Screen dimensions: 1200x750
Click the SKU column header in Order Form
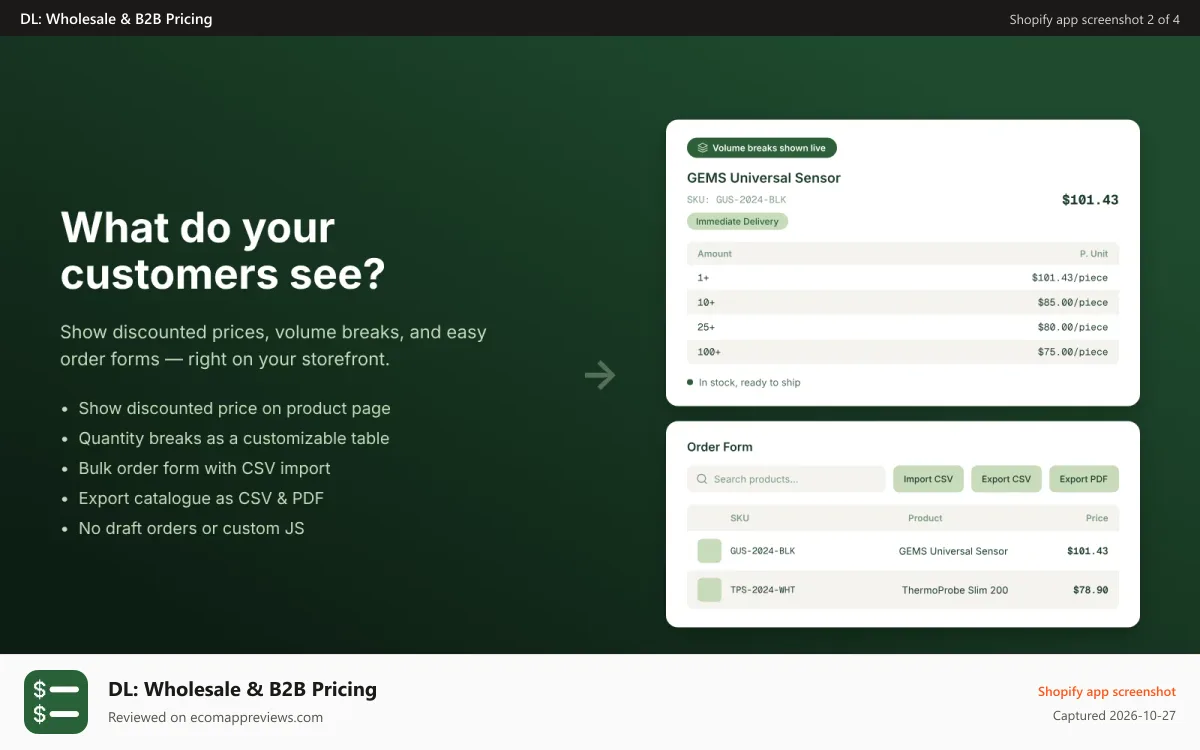coord(740,518)
